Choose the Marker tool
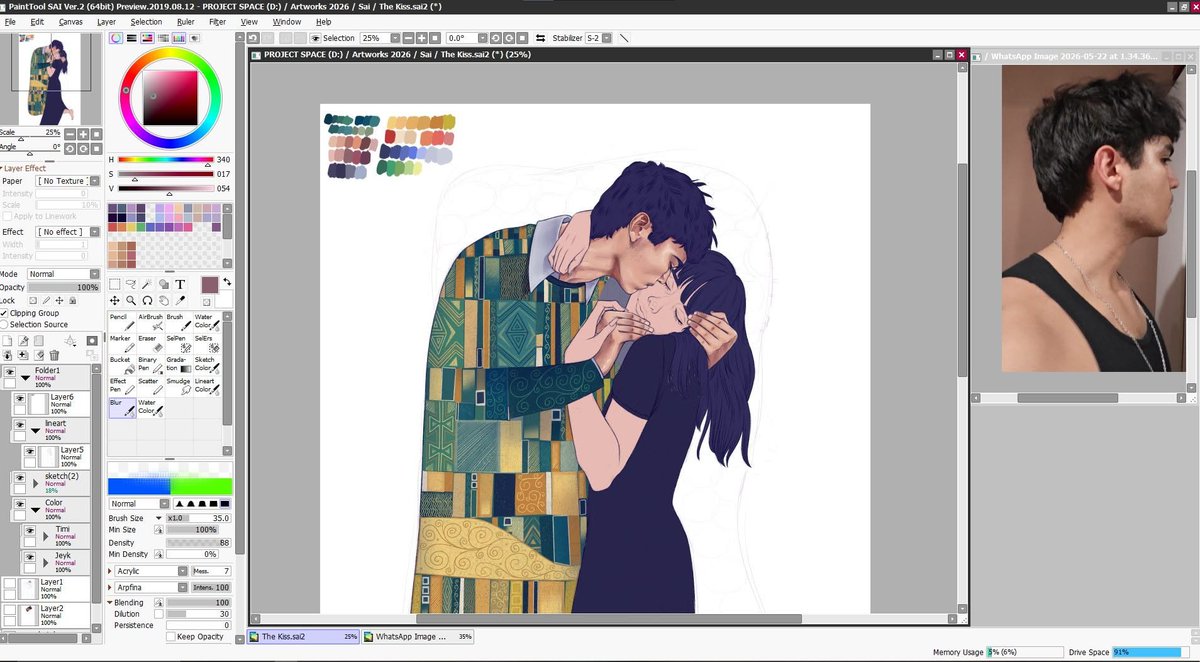This screenshot has height=662, width=1200. point(122,343)
